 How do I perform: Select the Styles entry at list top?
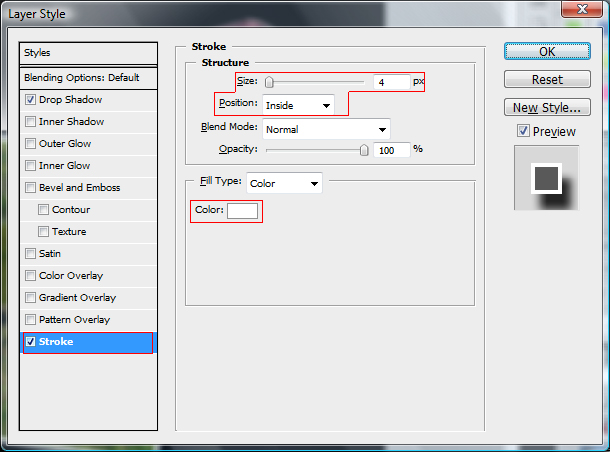pos(89,53)
